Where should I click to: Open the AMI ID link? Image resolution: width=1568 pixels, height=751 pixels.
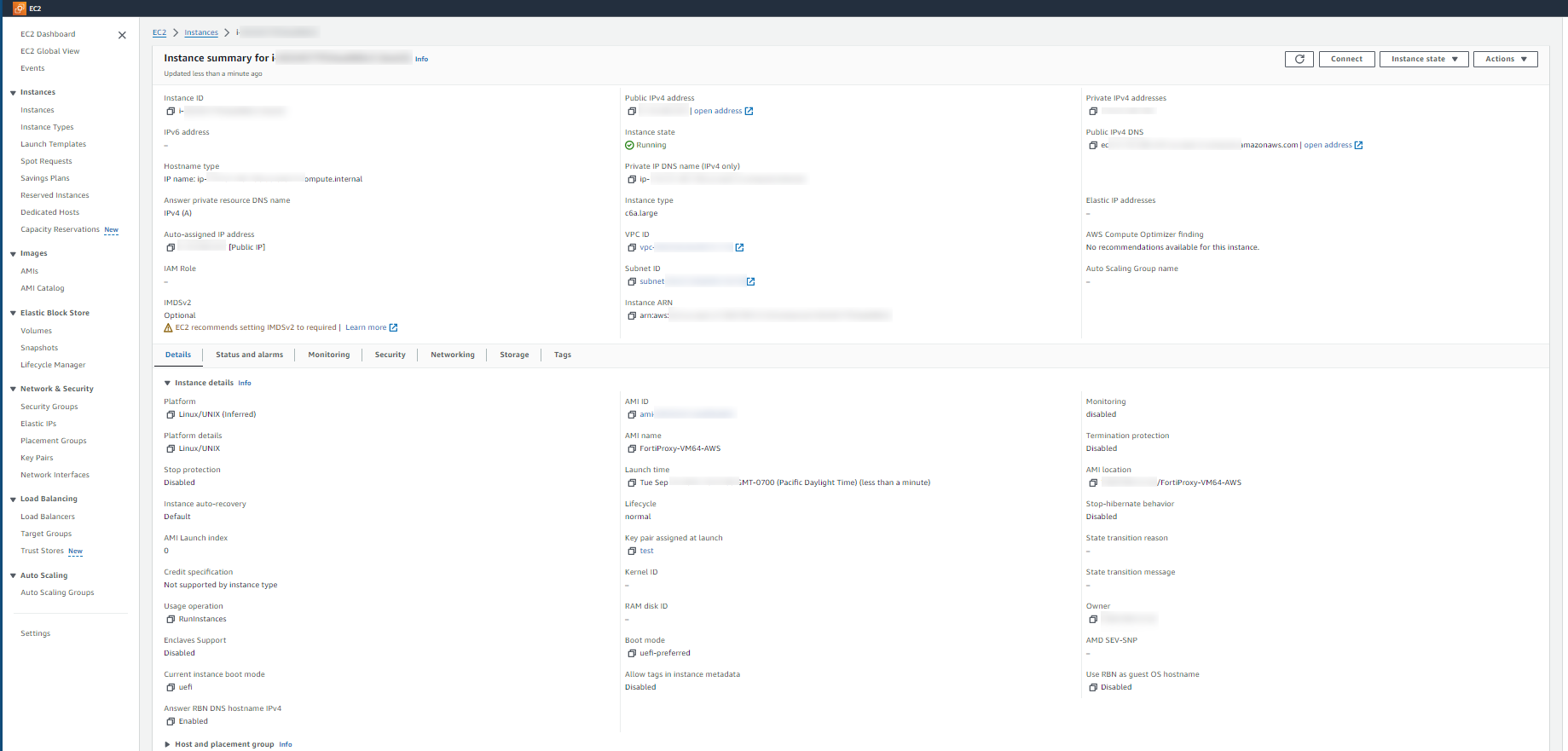[686, 414]
